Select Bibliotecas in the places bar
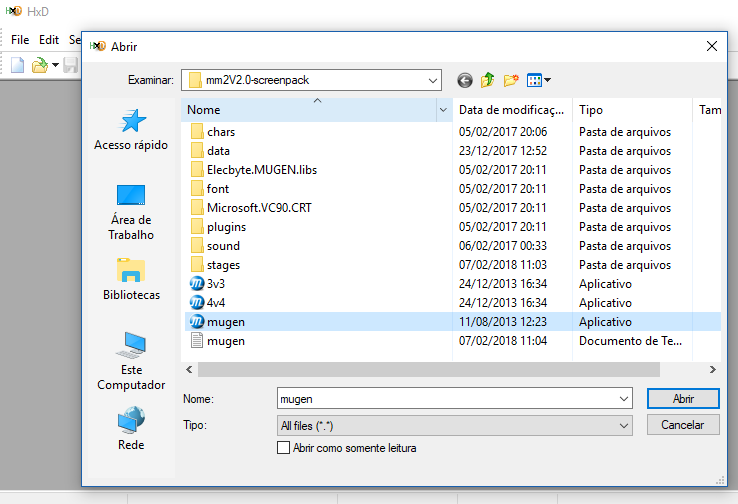 pos(131,280)
